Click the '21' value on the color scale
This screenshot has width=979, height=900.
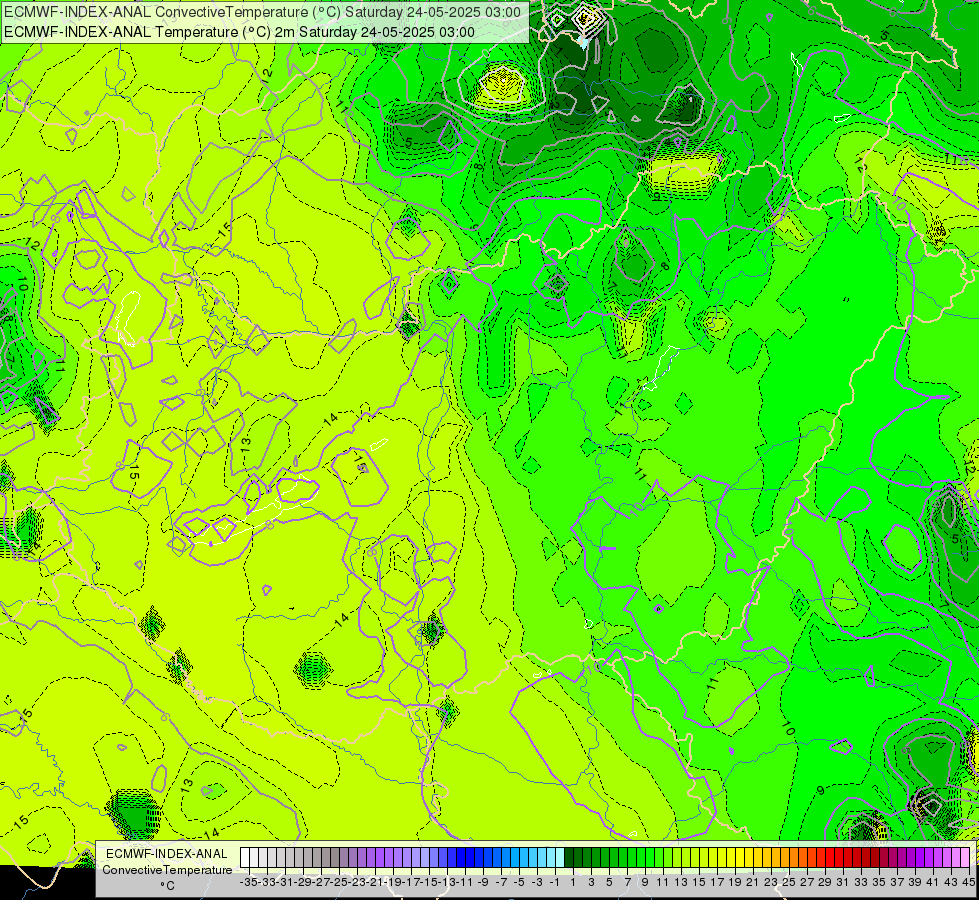(x=753, y=882)
